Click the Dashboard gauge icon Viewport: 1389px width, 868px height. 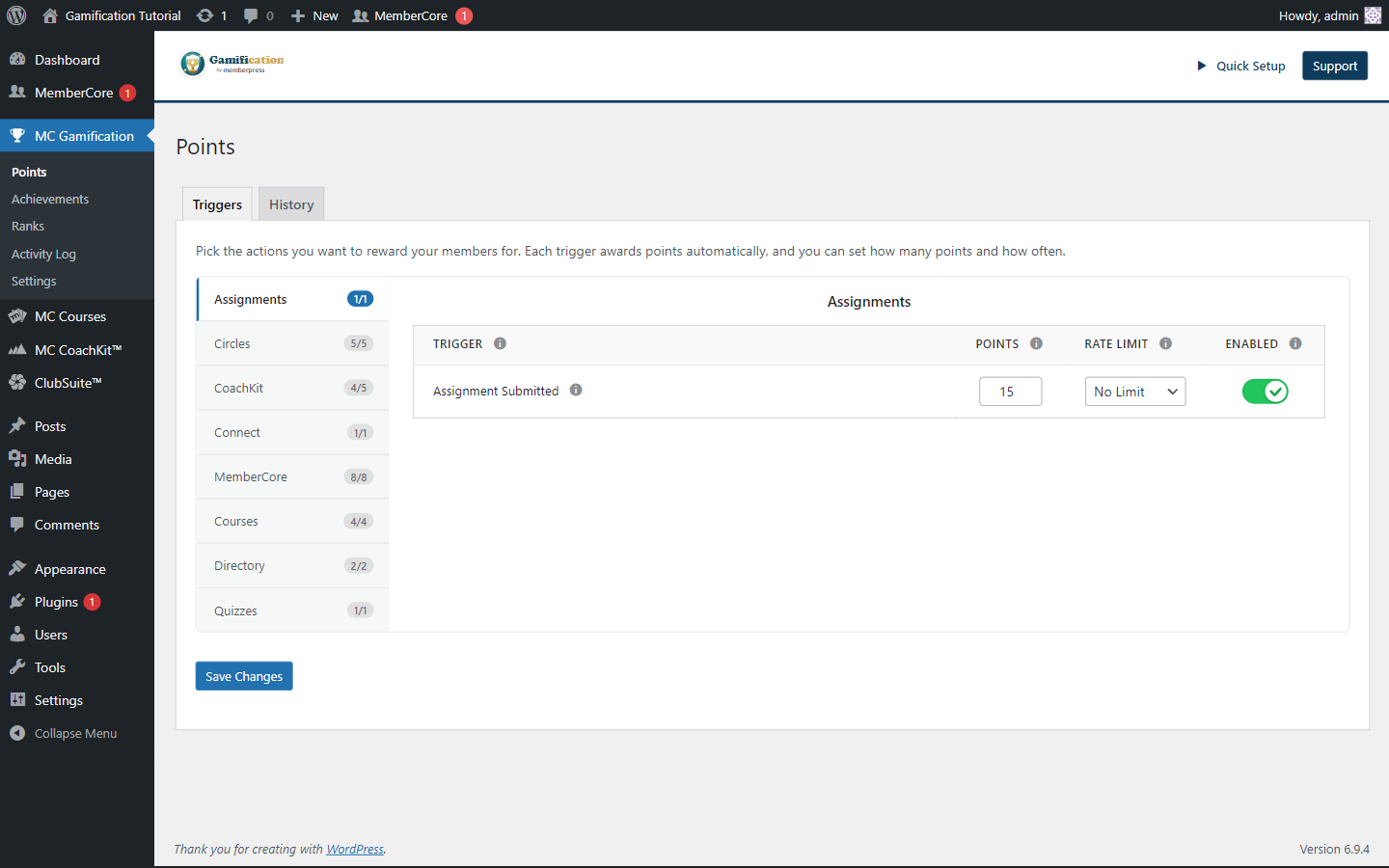click(17, 59)
